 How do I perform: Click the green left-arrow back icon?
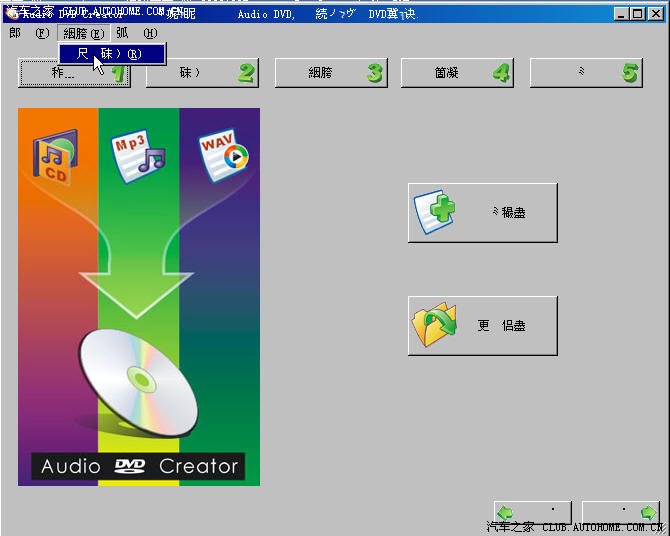pos(506,513)
